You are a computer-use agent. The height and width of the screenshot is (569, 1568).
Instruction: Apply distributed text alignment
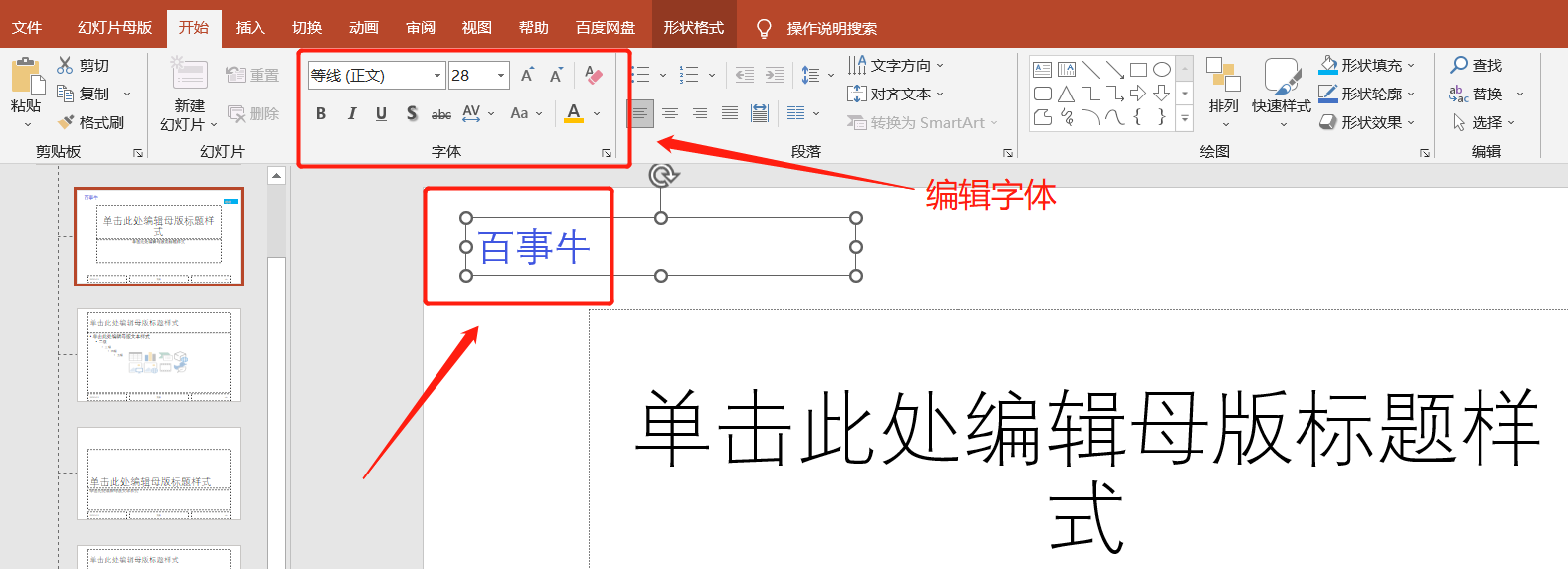click(760, 113)
